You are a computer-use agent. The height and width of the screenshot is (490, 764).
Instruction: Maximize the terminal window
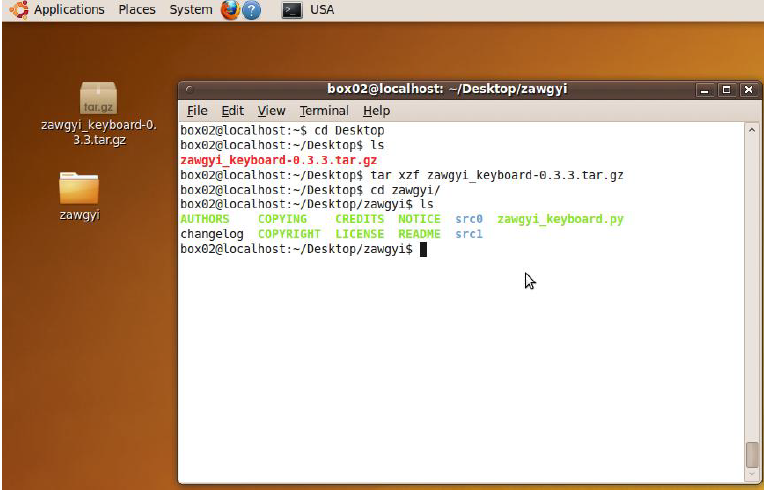click(726, 90)
